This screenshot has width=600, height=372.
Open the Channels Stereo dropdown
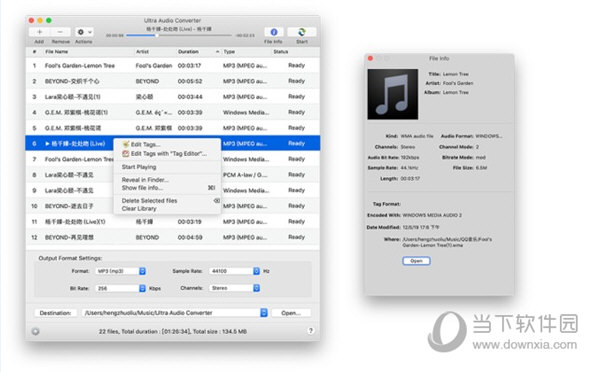pos(234,288)
